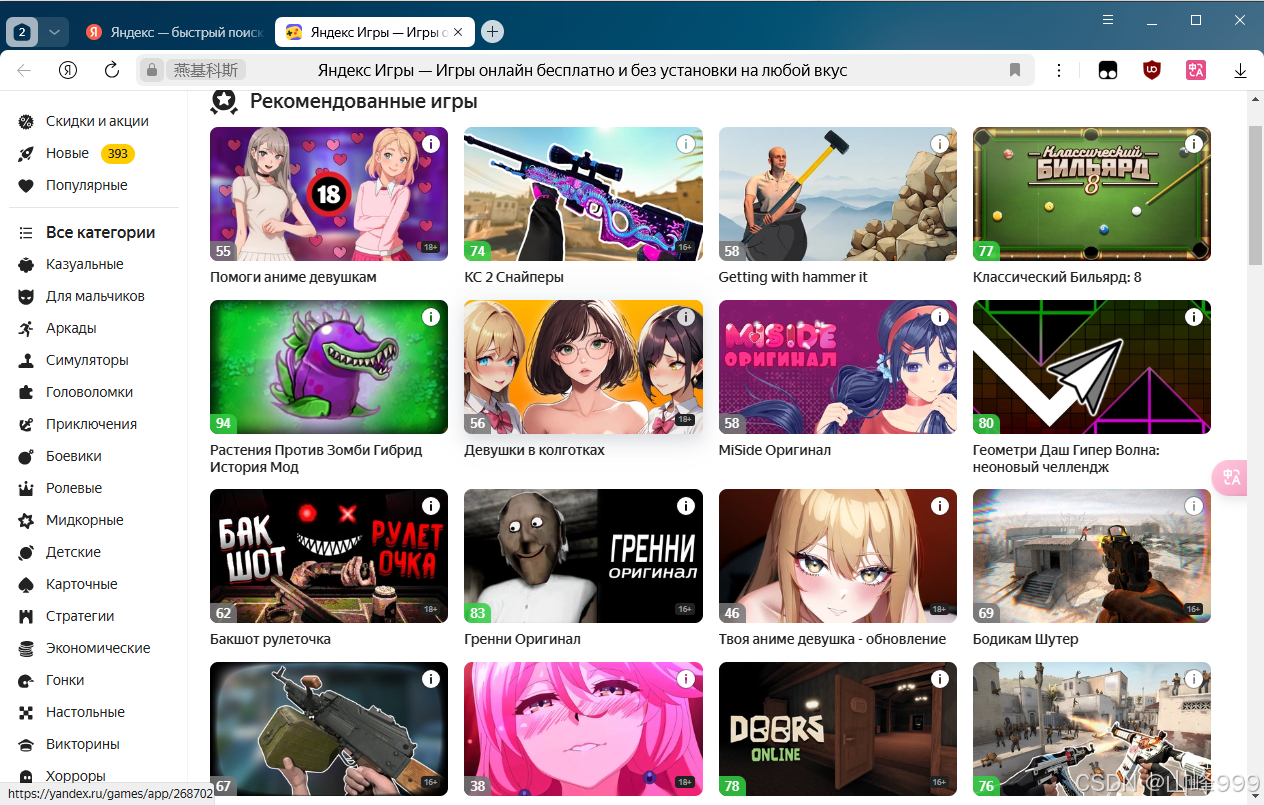Show info for Классический Бильярд: 8

1194,144
